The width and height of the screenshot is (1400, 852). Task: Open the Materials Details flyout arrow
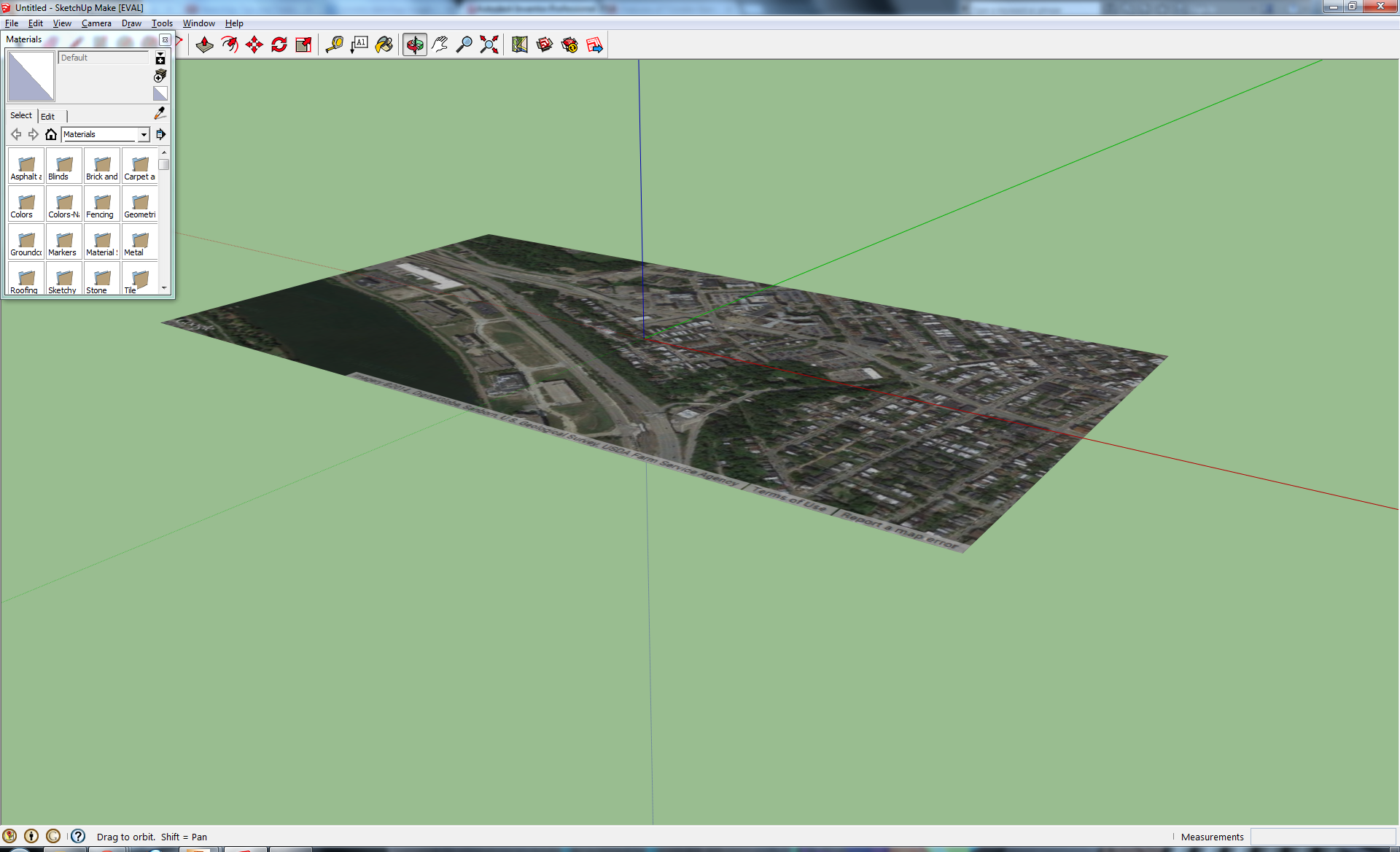click(160, 134)
